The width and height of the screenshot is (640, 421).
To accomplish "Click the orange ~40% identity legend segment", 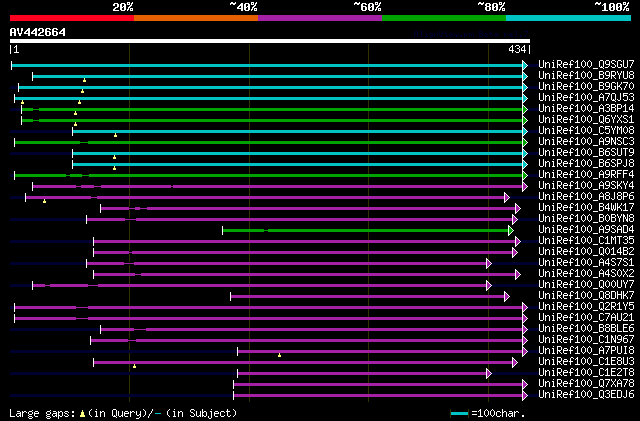I will 196,18.
